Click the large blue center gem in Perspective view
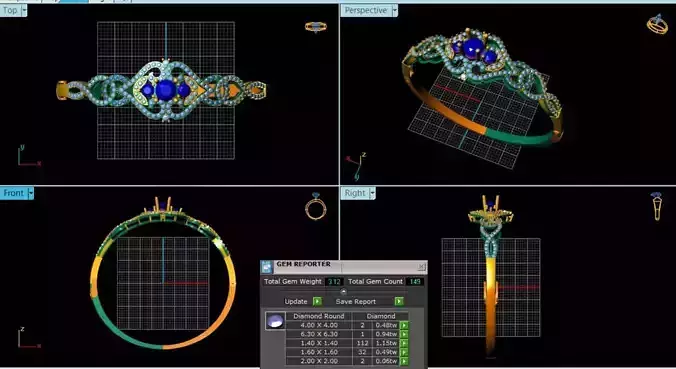The height and width of the screenshot is (369, 676). tap(473, 47)
